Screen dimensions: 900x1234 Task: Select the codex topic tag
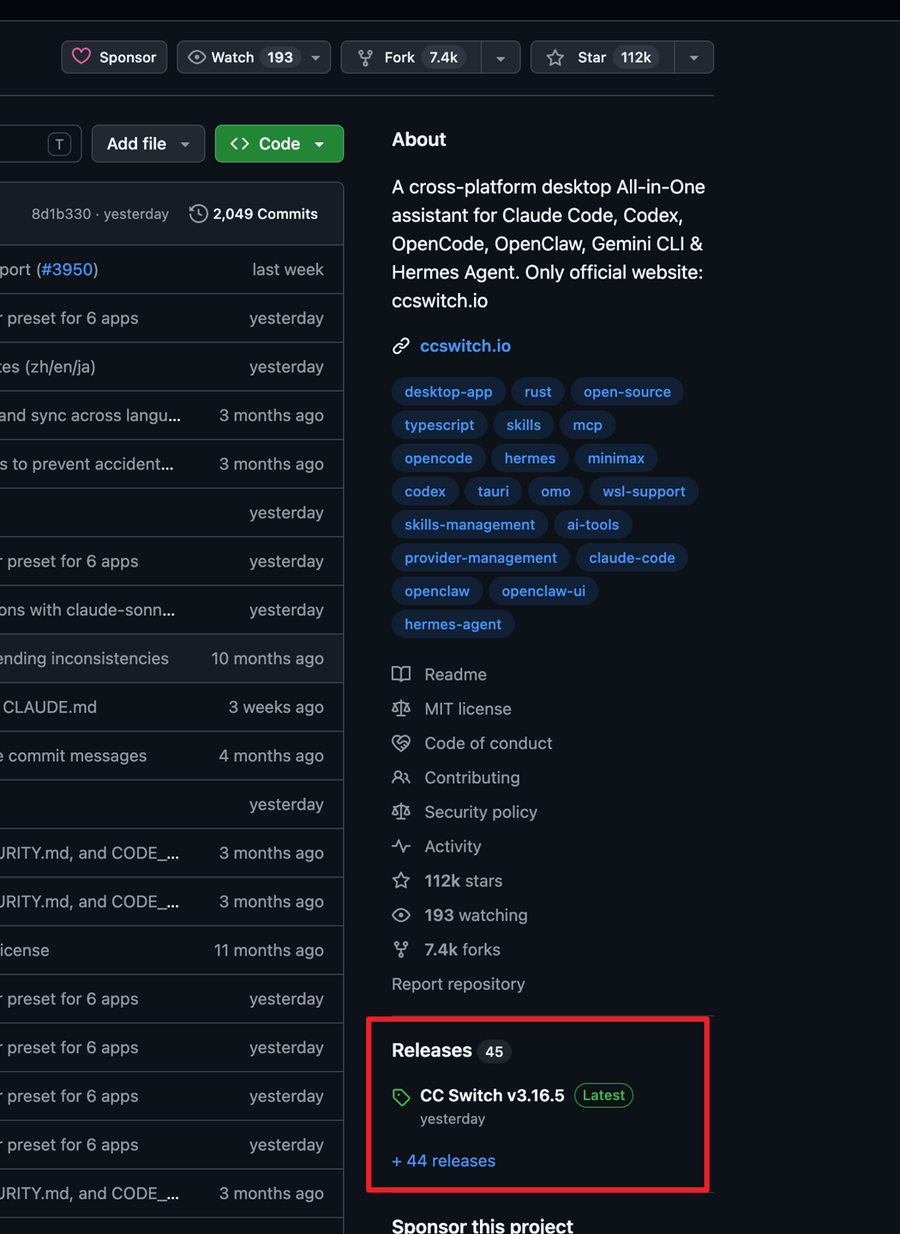point(425,491)
